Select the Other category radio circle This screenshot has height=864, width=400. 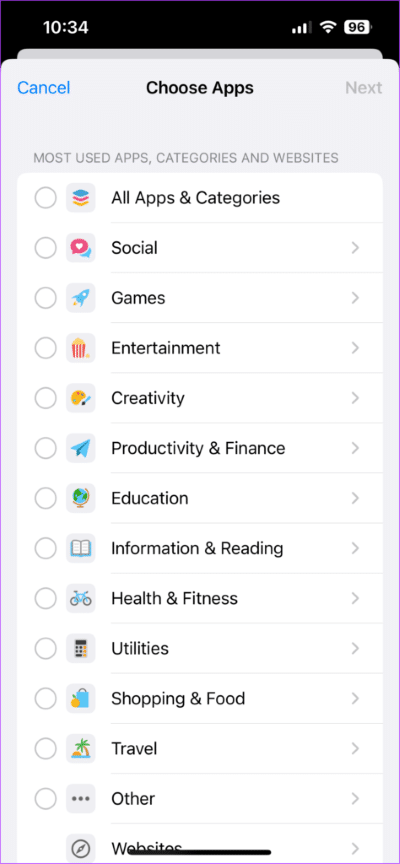45,798
